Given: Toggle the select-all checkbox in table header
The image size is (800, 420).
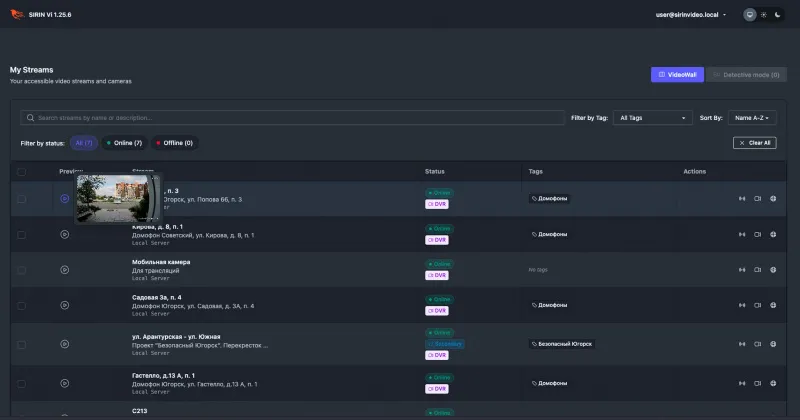Looking at the screenshot, I should 21,172.
